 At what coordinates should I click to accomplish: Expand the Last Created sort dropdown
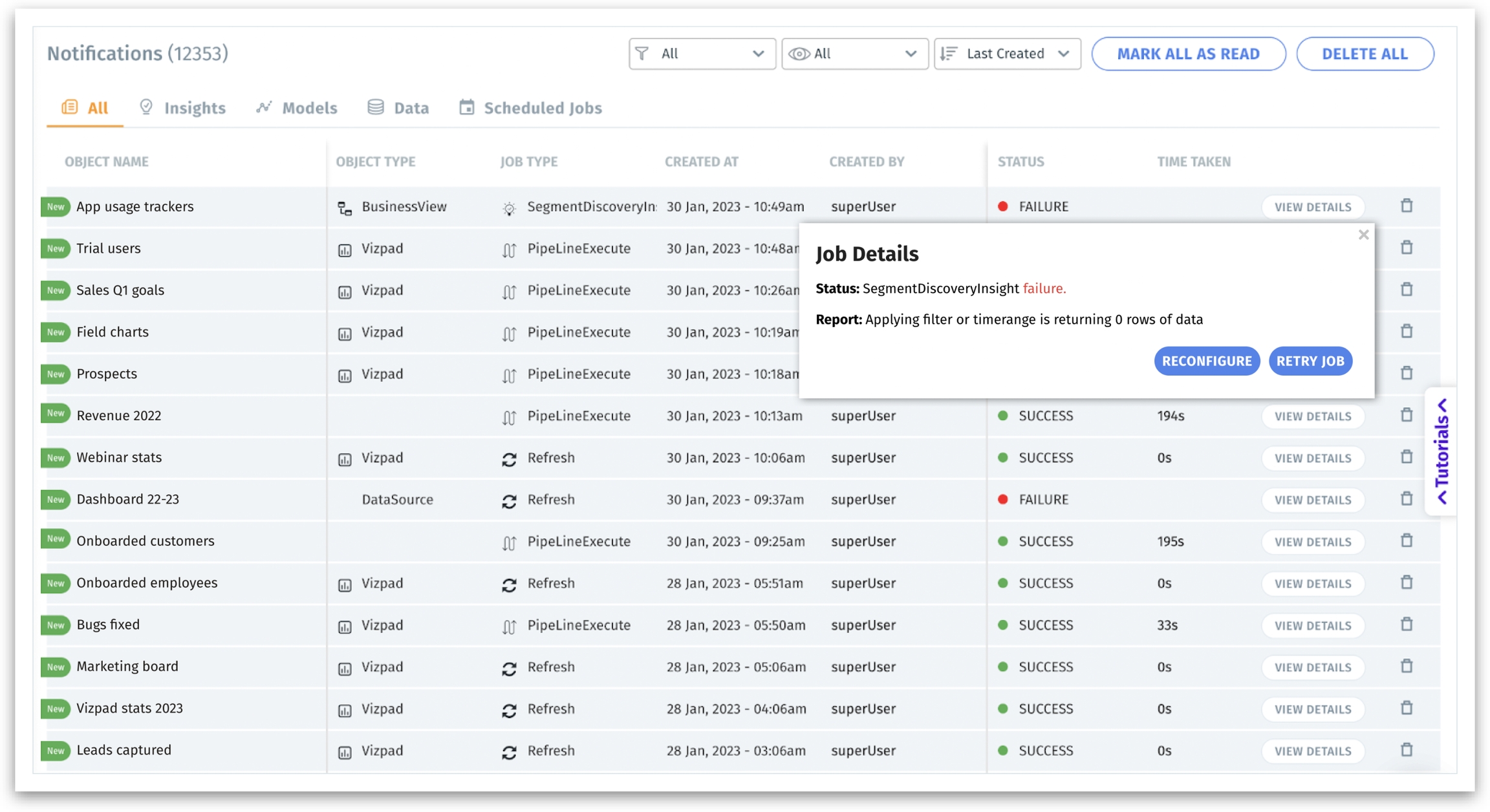1007,54
